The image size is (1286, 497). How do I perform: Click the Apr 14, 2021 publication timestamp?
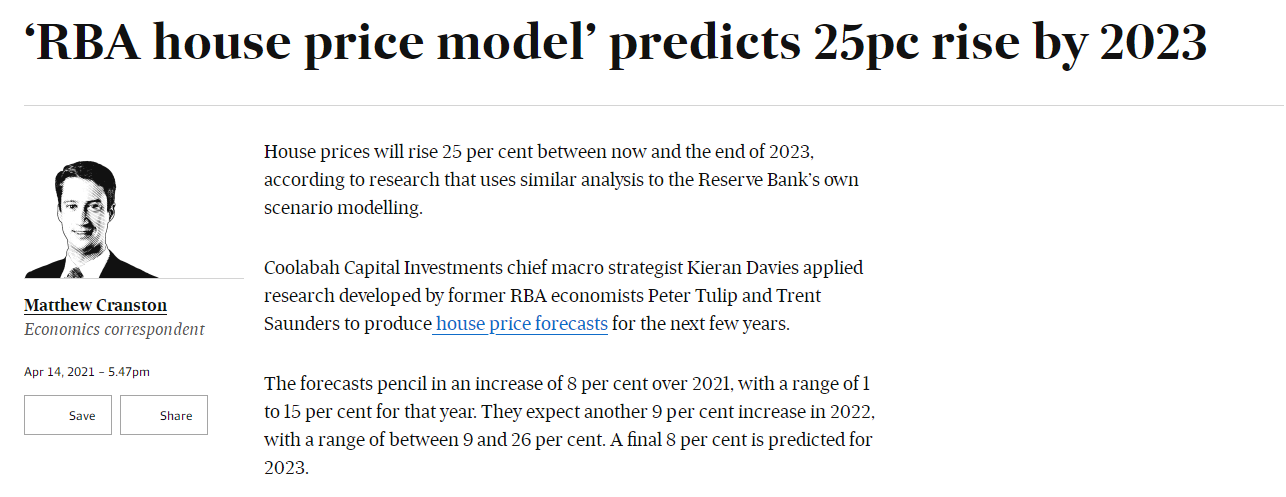87,372
